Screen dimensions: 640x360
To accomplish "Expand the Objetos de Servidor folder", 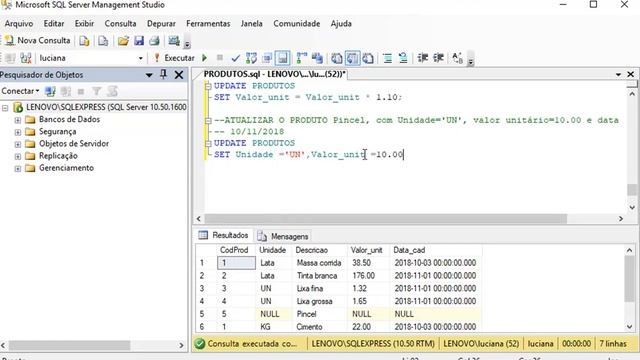I will coord(18,144).
